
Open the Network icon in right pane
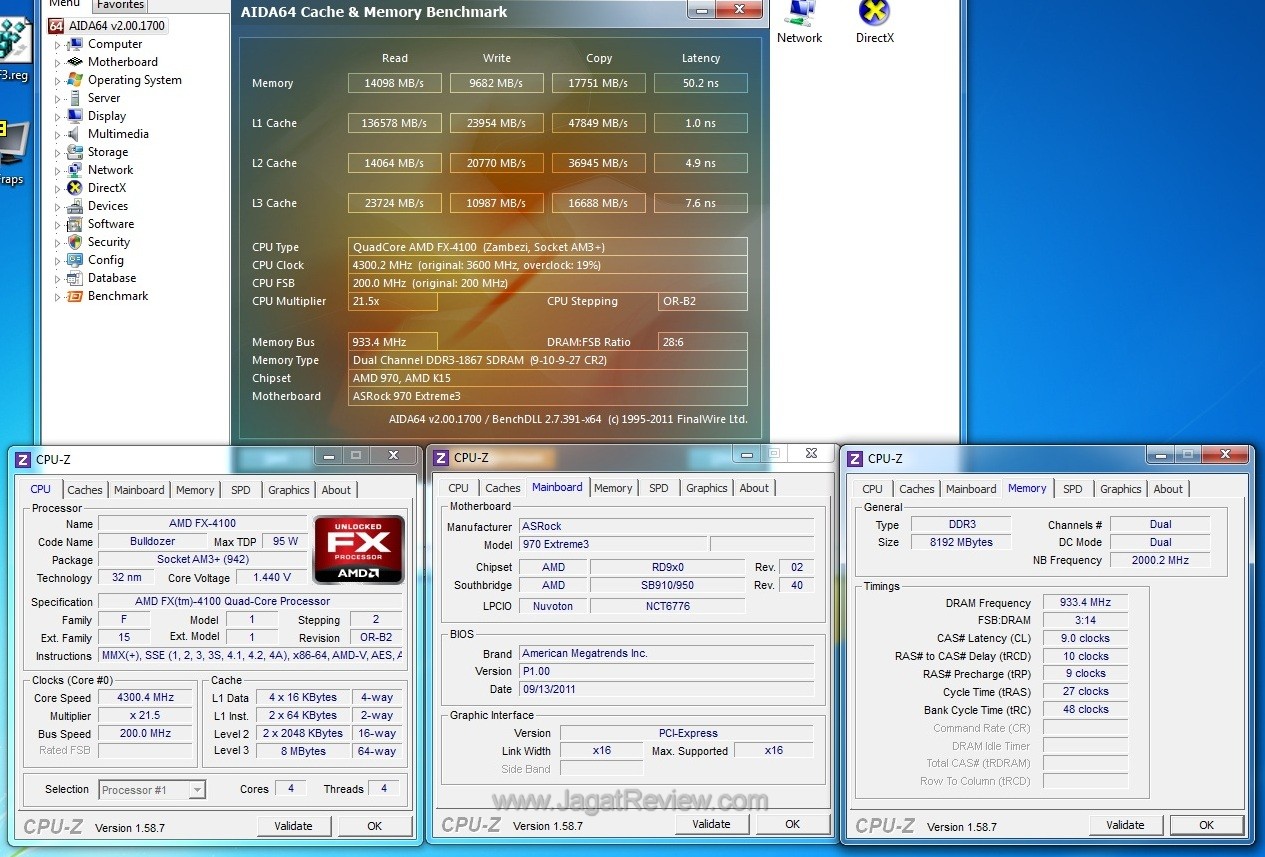pyautogui.click(x=799, y=12)
